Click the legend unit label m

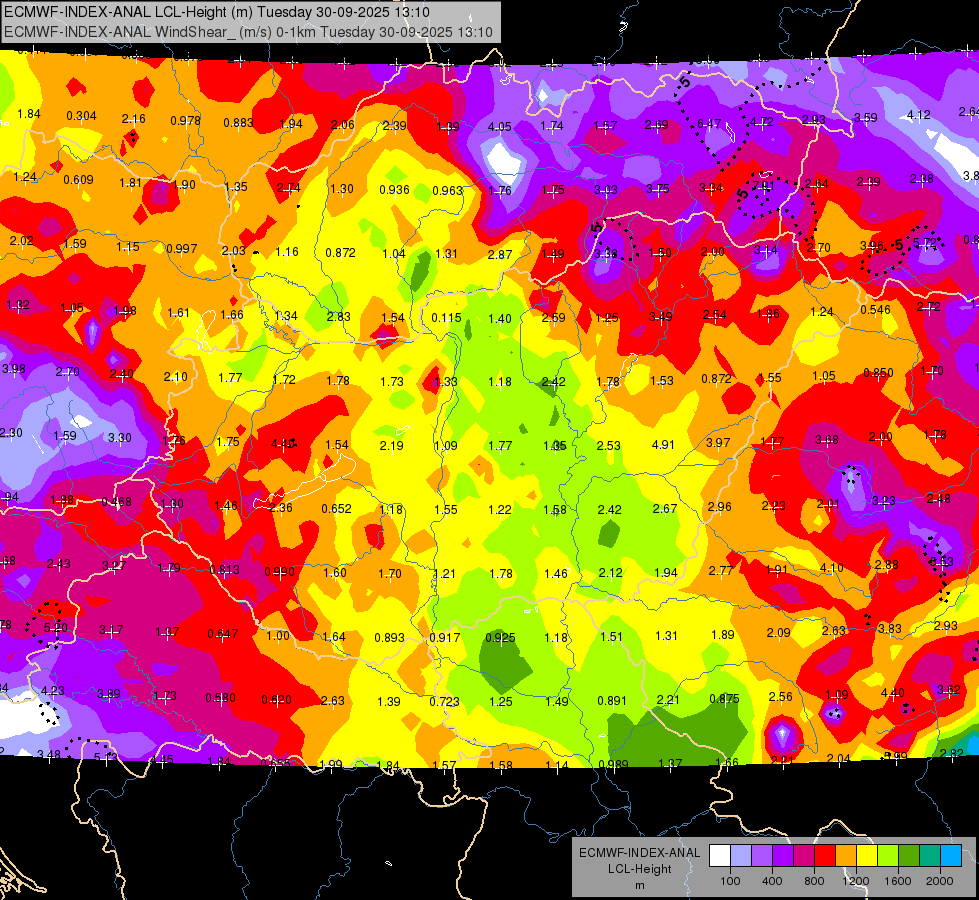click(639, 885)
